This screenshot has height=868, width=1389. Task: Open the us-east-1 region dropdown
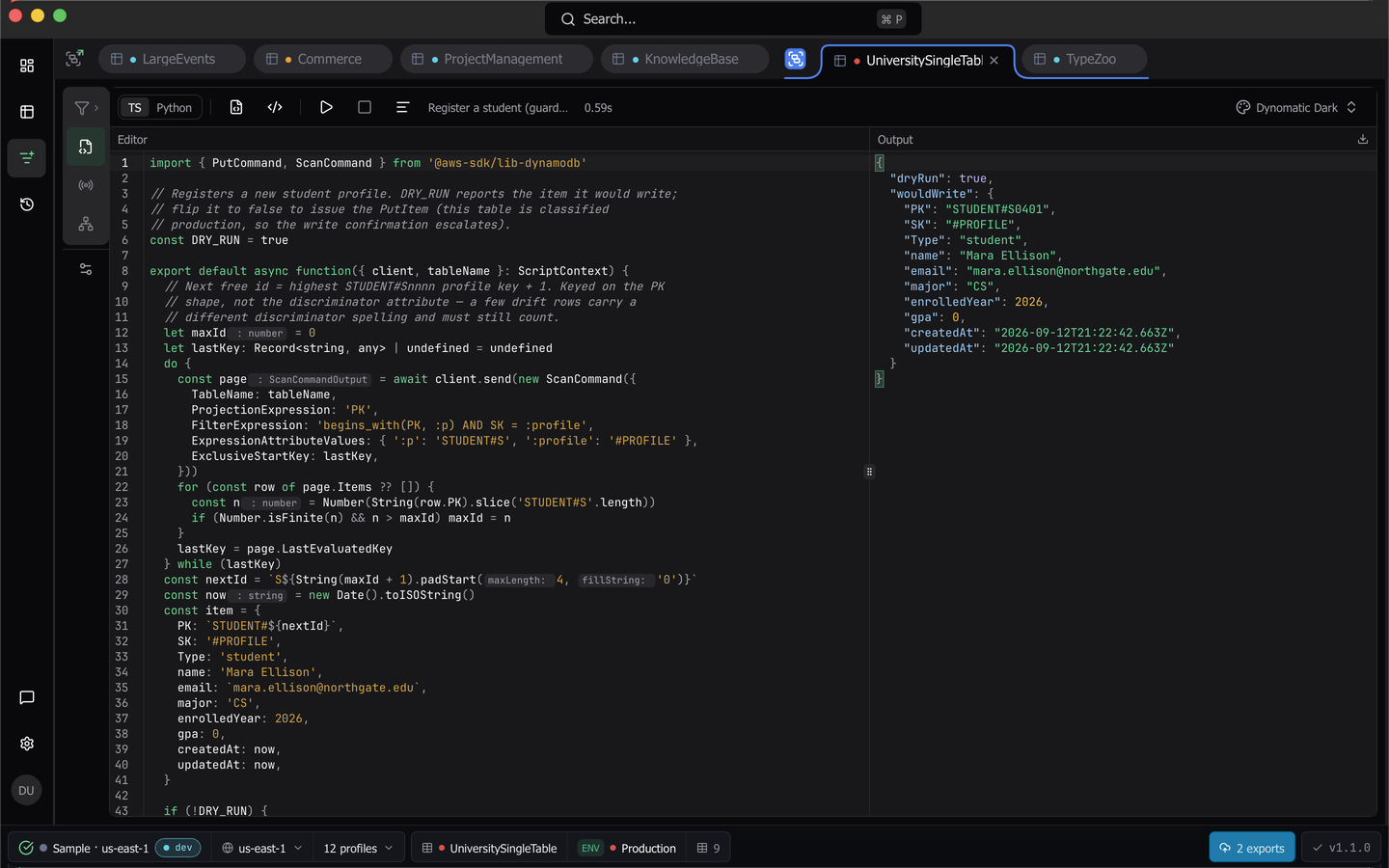click(261, 848)
